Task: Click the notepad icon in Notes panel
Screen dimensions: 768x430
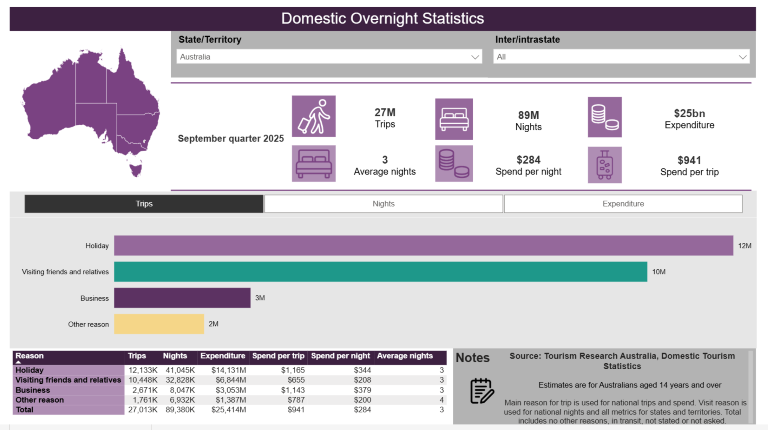Action: tap(482, 391)
